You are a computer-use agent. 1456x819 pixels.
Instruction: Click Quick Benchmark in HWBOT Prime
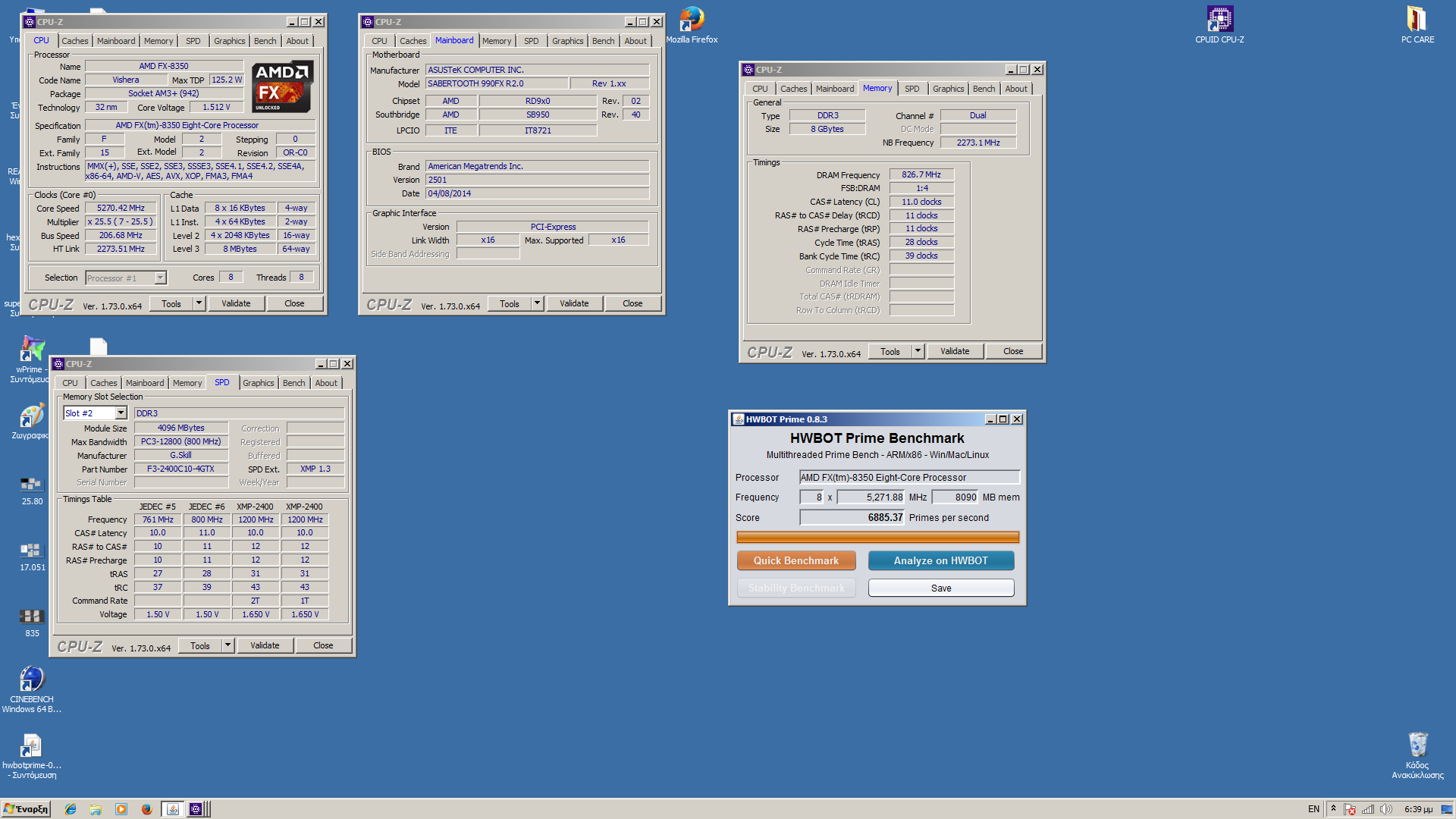[x=796, y=560]
